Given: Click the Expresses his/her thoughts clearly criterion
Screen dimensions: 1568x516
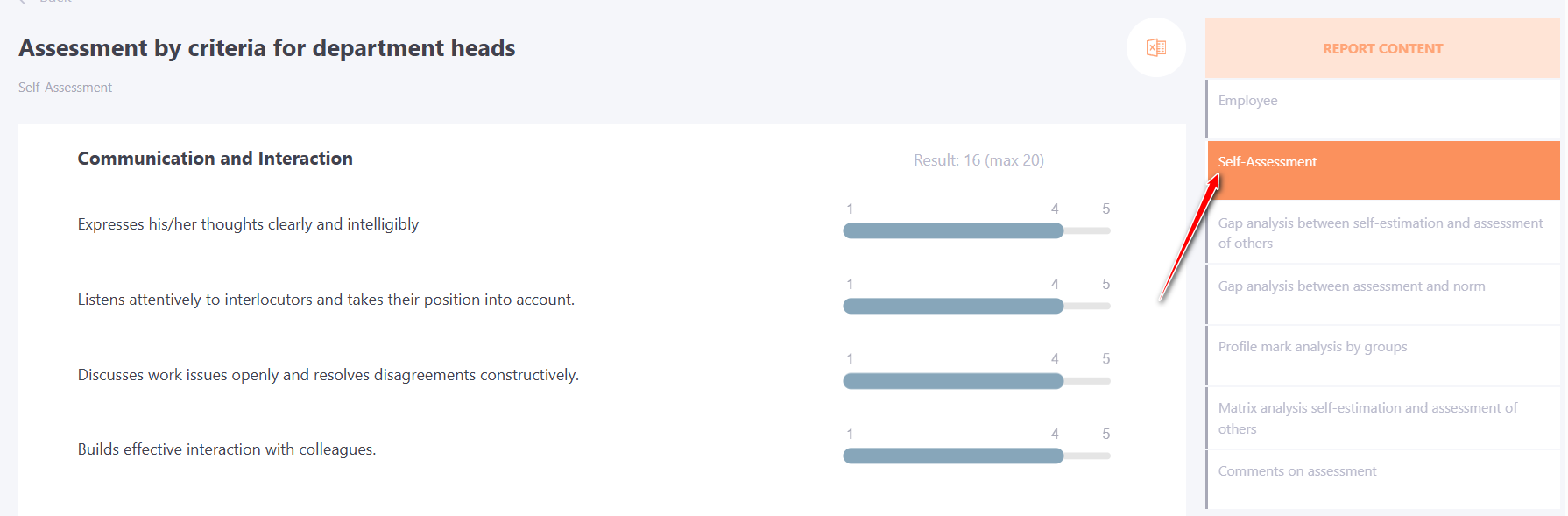Looking at the screenshot, I should [248, 224].
